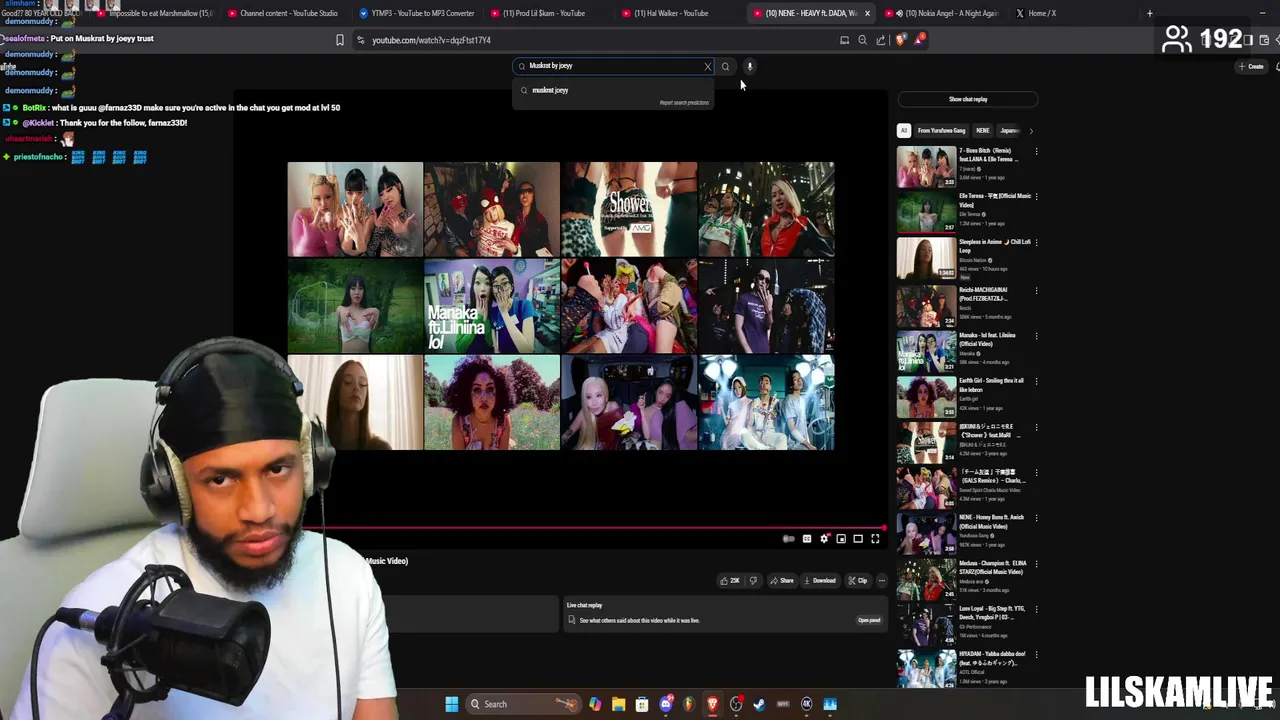Open options menu for 'Reichi-MACHIGAINAI' video

(x=1036, y=290)
